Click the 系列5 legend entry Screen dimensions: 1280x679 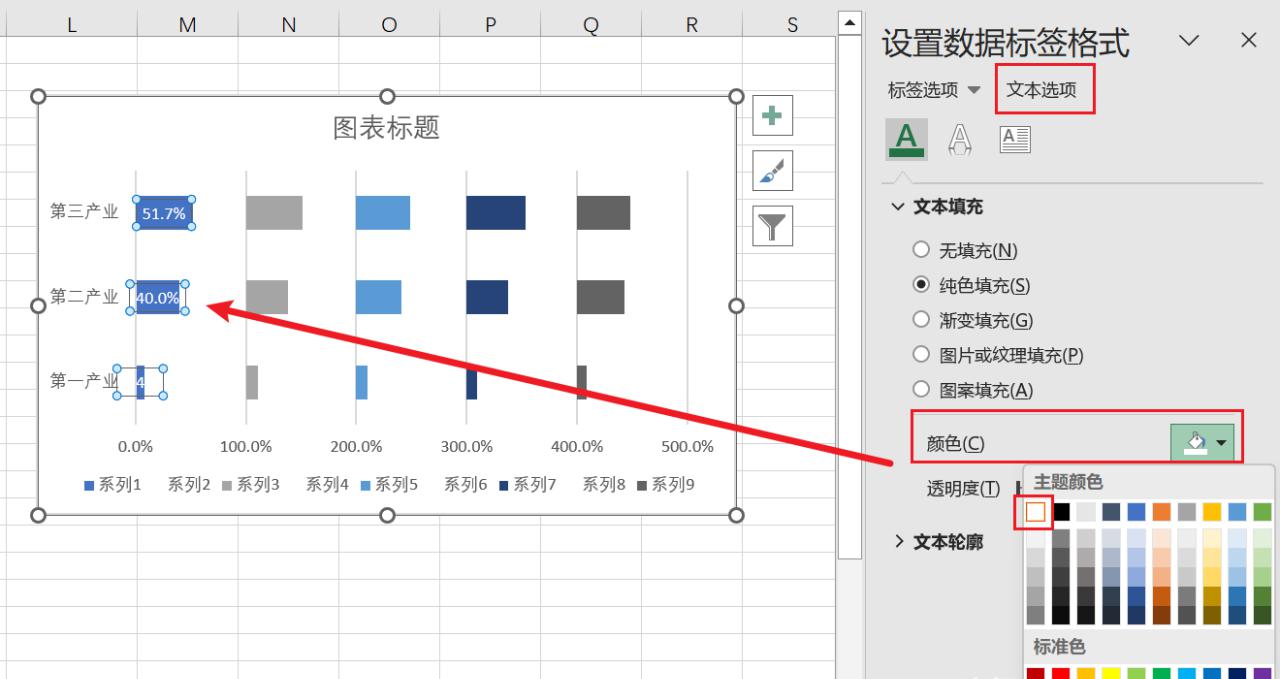click(x=389, y=485)
